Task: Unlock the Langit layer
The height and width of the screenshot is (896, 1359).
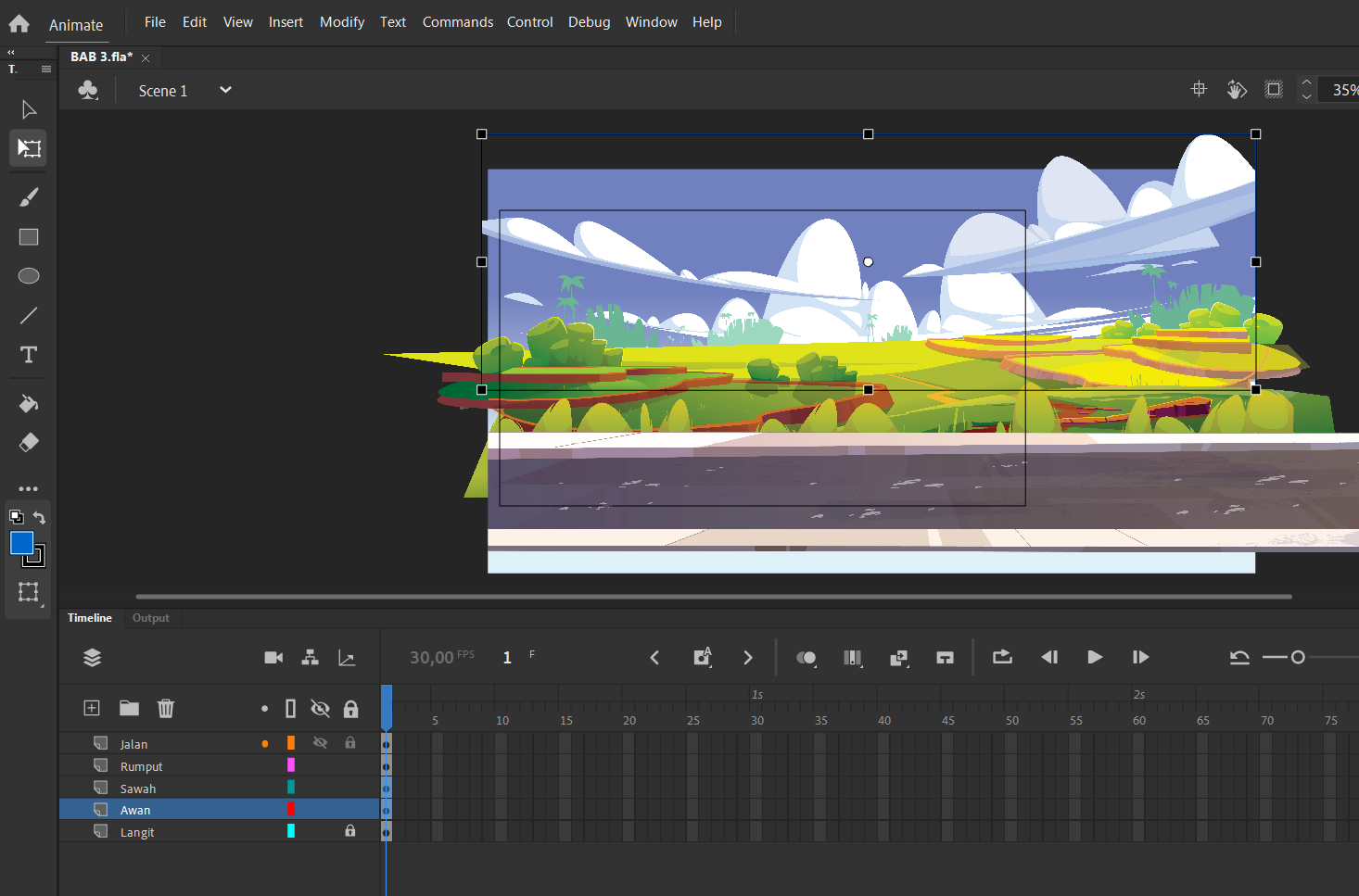Action: 350,831
